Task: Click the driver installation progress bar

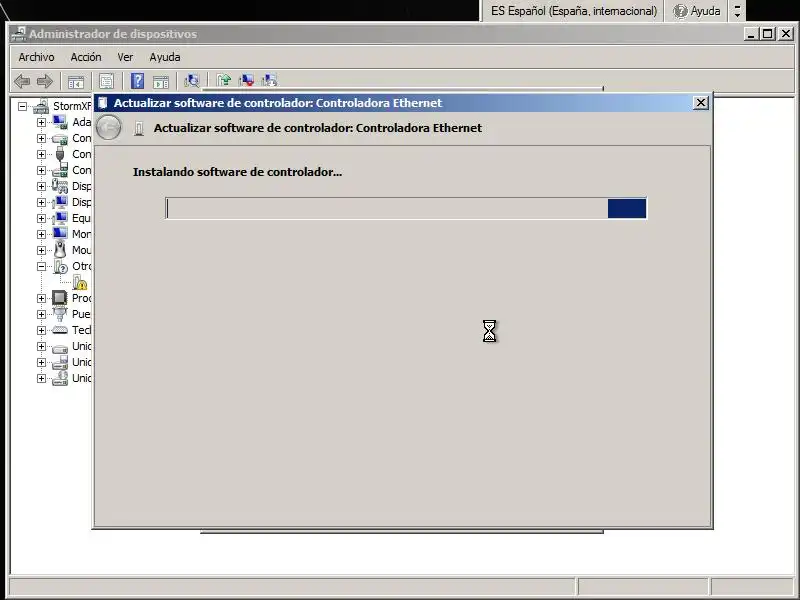Action: point(406,208)
